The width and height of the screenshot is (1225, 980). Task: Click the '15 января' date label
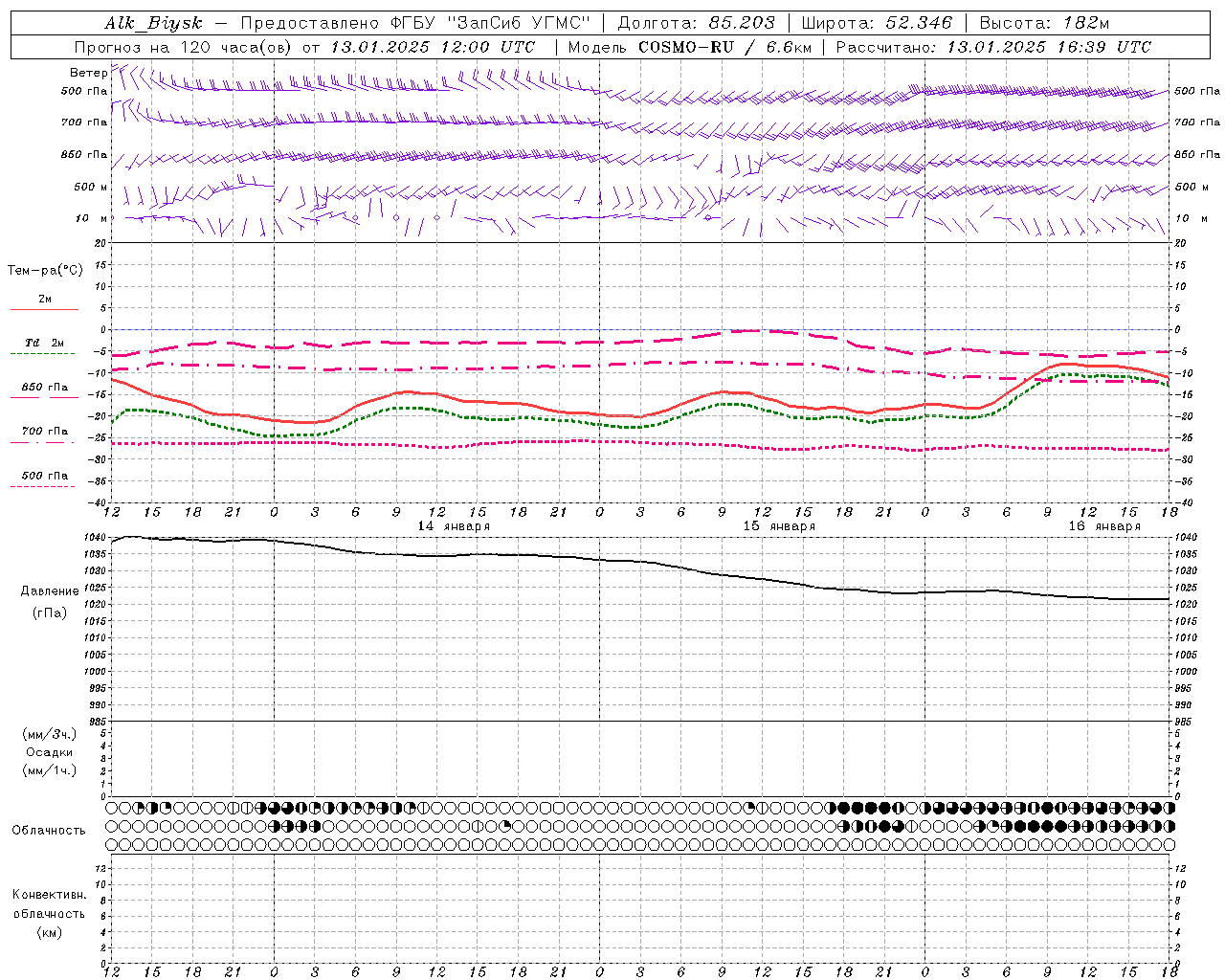(x=779, y=526)
